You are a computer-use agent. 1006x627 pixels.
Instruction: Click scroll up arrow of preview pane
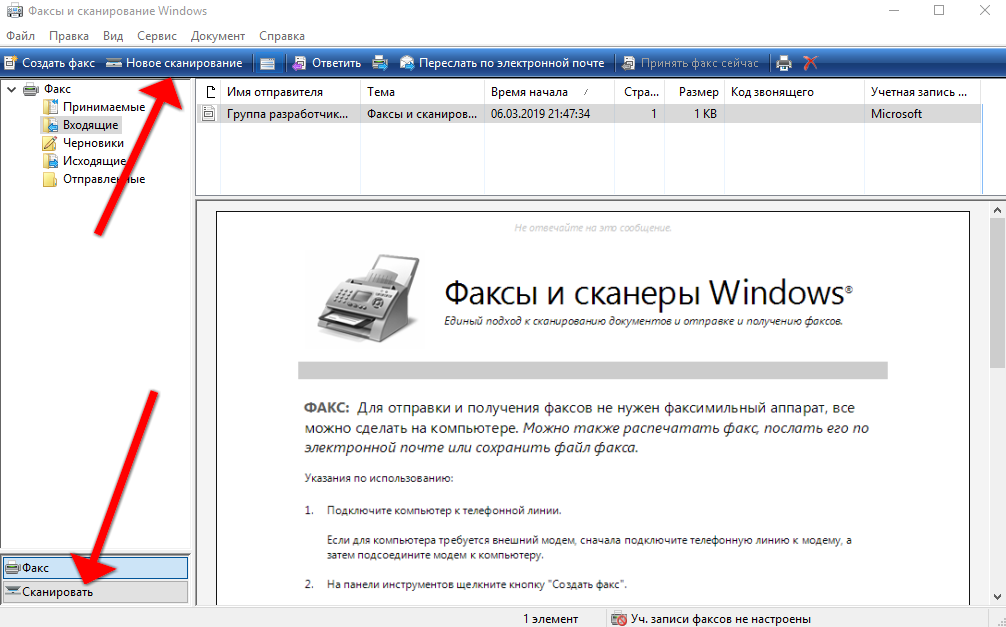(998, 210)
